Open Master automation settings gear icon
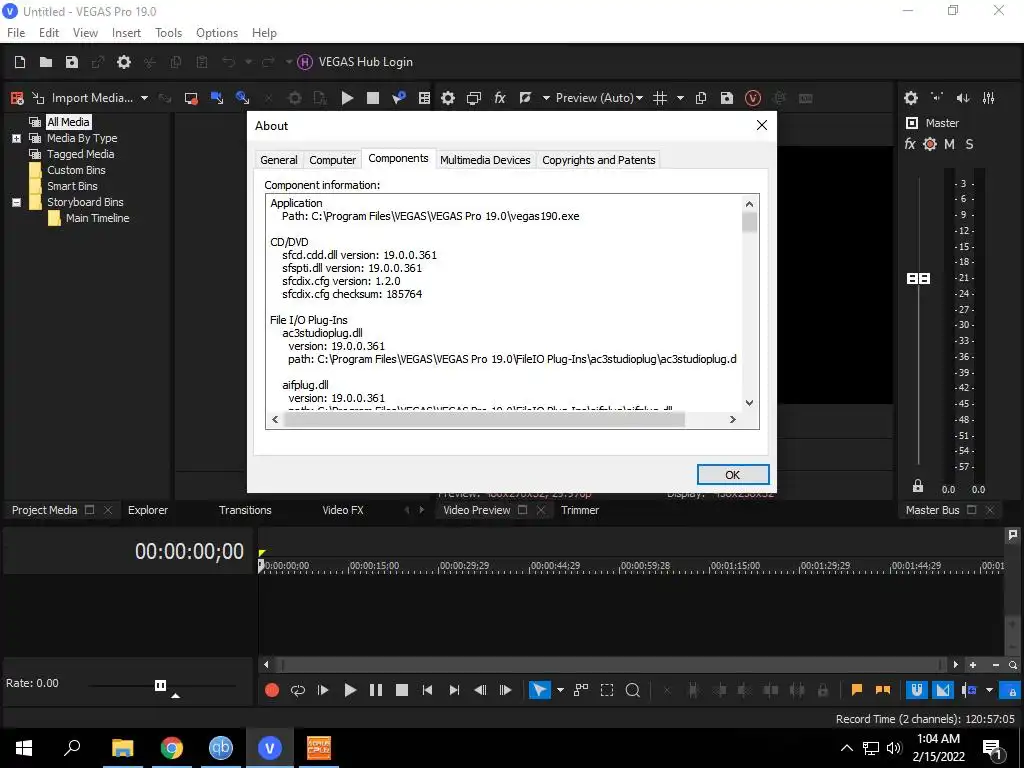The image size is (1024, 768). tap(930, 144)
